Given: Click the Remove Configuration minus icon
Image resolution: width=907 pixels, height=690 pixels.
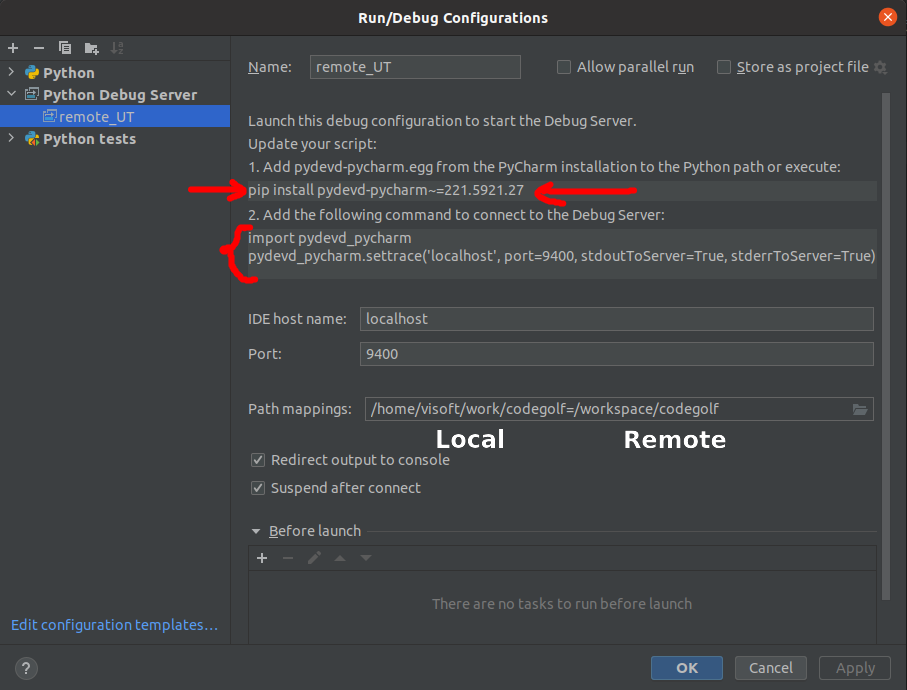Looking at the screenshot, I should [x=39, y=48].
